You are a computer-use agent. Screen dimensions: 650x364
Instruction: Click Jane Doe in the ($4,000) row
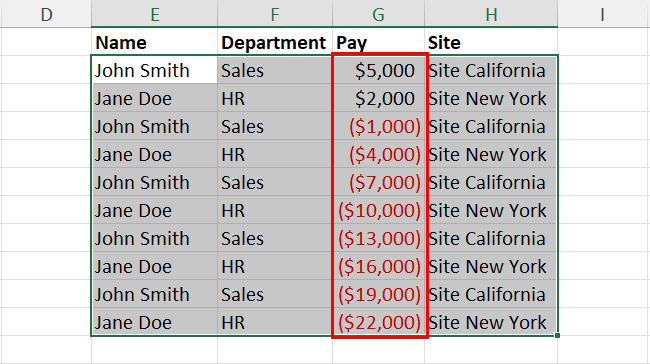point(154,154)
